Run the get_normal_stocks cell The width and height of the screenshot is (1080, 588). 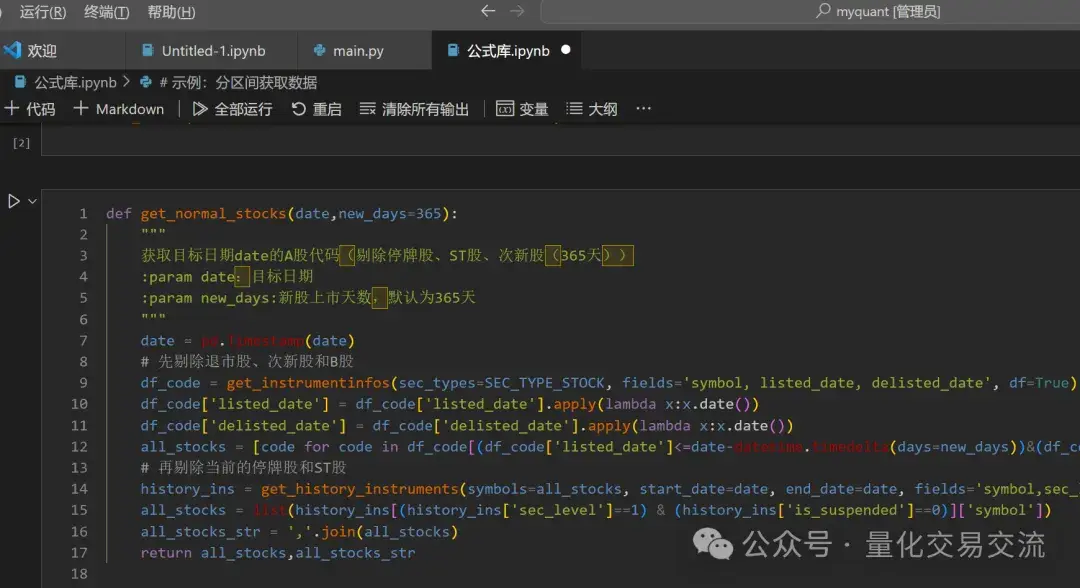pos(13,201)
